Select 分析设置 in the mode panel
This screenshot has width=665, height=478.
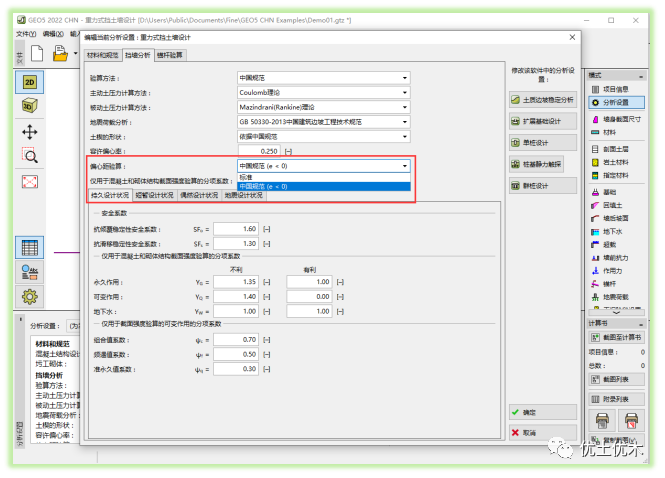point(616,102)
